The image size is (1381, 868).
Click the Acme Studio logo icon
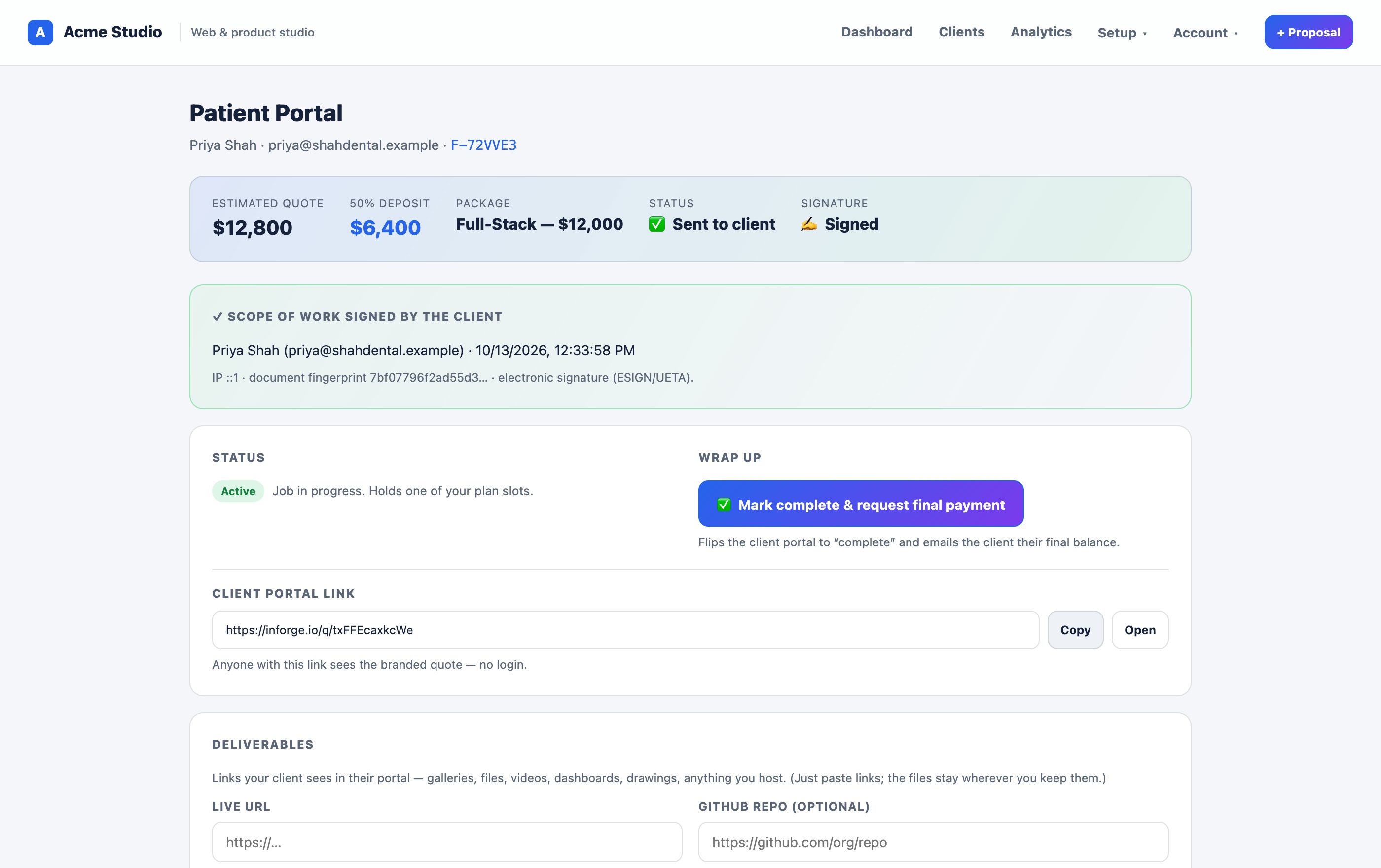point(40,32)
